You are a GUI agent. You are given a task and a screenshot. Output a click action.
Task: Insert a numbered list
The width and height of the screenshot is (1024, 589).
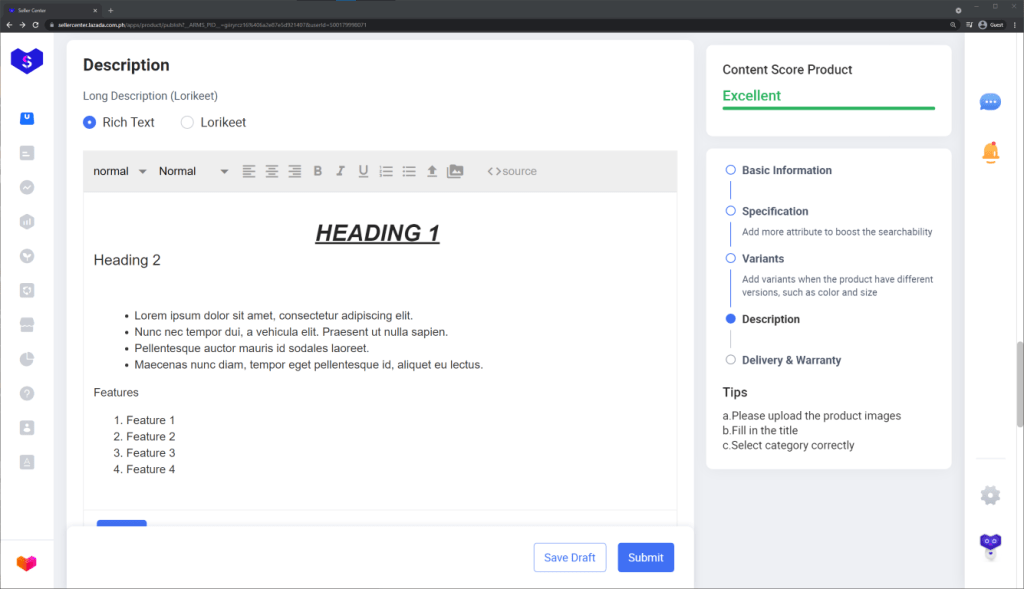[x=386, y=171]
